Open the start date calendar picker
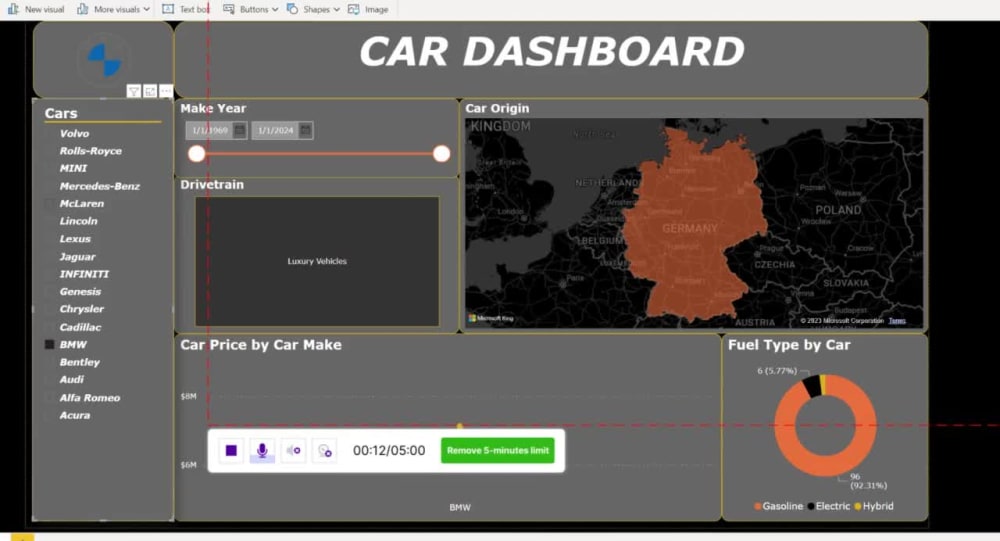The width and height of the screenshot is (1000, 541). 240,130
